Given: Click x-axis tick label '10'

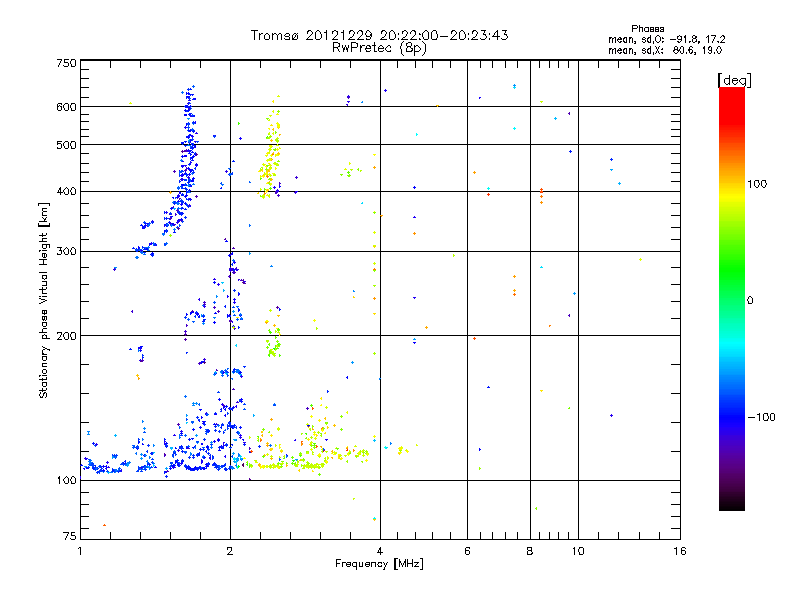Looking at the screenshot, I should (x=578, y=551).
